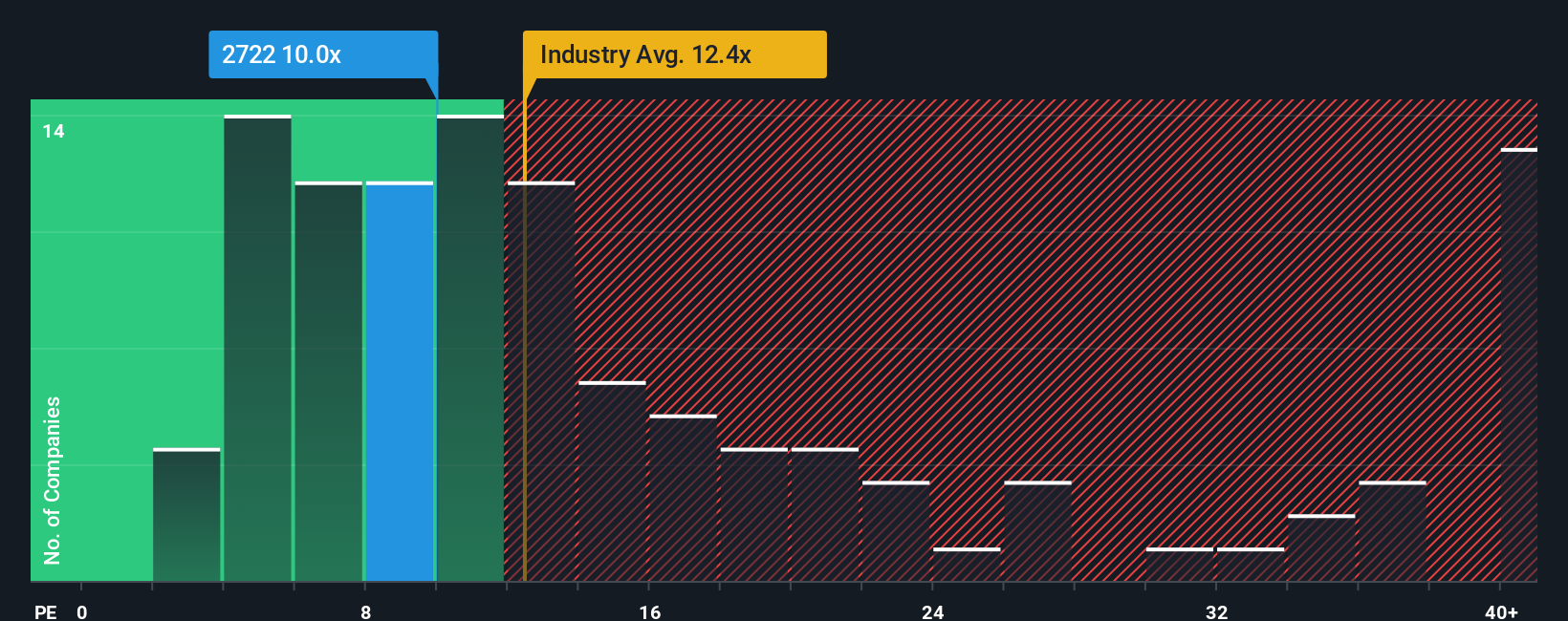The height and width of the screenshot is (621, 1568).
Task: Click the x-axis label '32'
Action: (x=1216, y=611)
